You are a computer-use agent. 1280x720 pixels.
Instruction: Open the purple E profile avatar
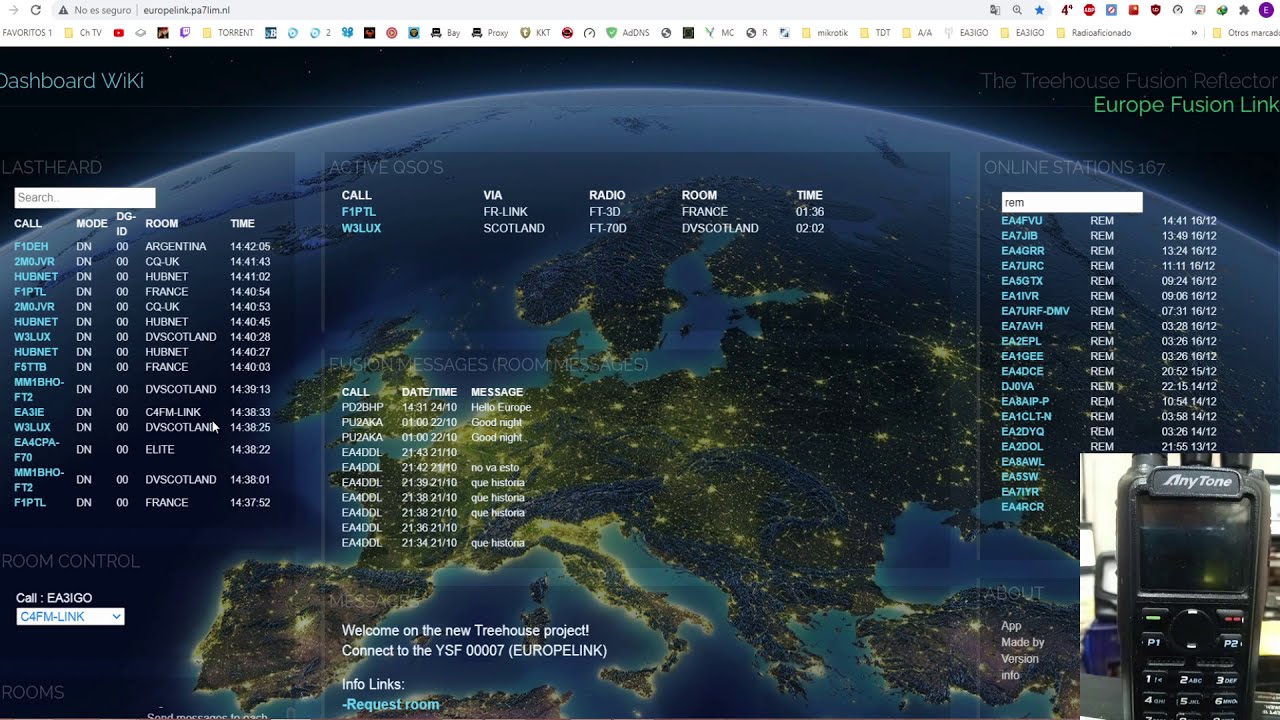1266,10
